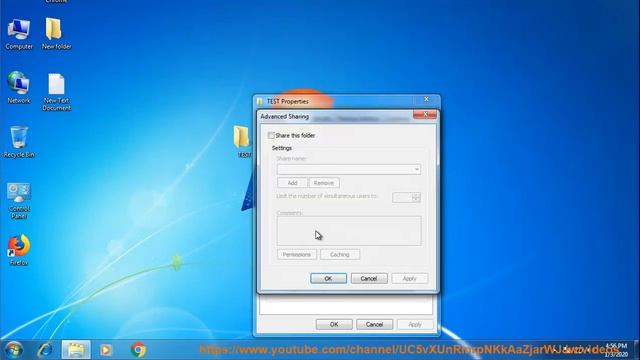This screenshot has height=360, width=640.
Task: Close the TEST Properties window
Action: [426, 99]
